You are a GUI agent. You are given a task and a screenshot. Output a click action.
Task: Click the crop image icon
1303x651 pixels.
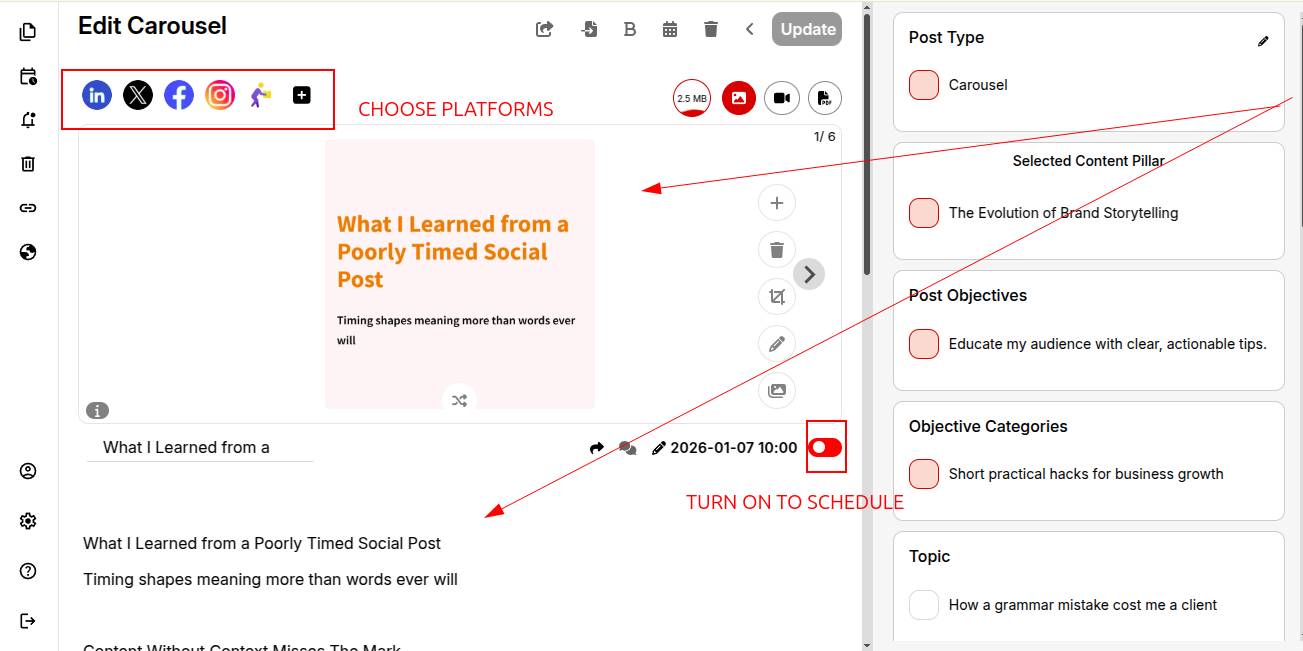pos(777,296)
